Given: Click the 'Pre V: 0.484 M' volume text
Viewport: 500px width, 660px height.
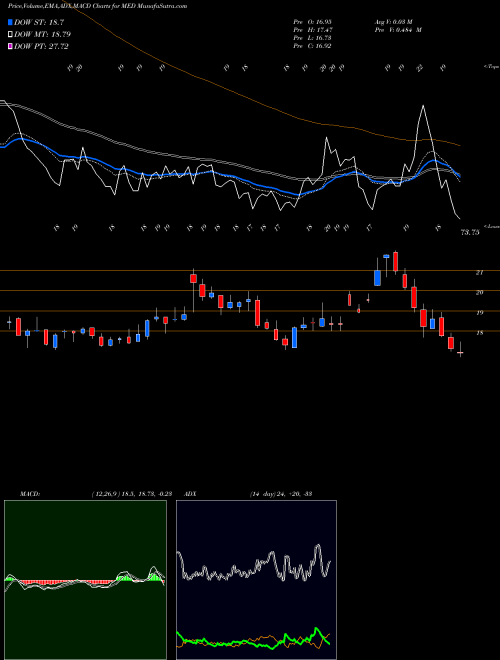Looking at the screenshot, I should click(x=398, y=30).
